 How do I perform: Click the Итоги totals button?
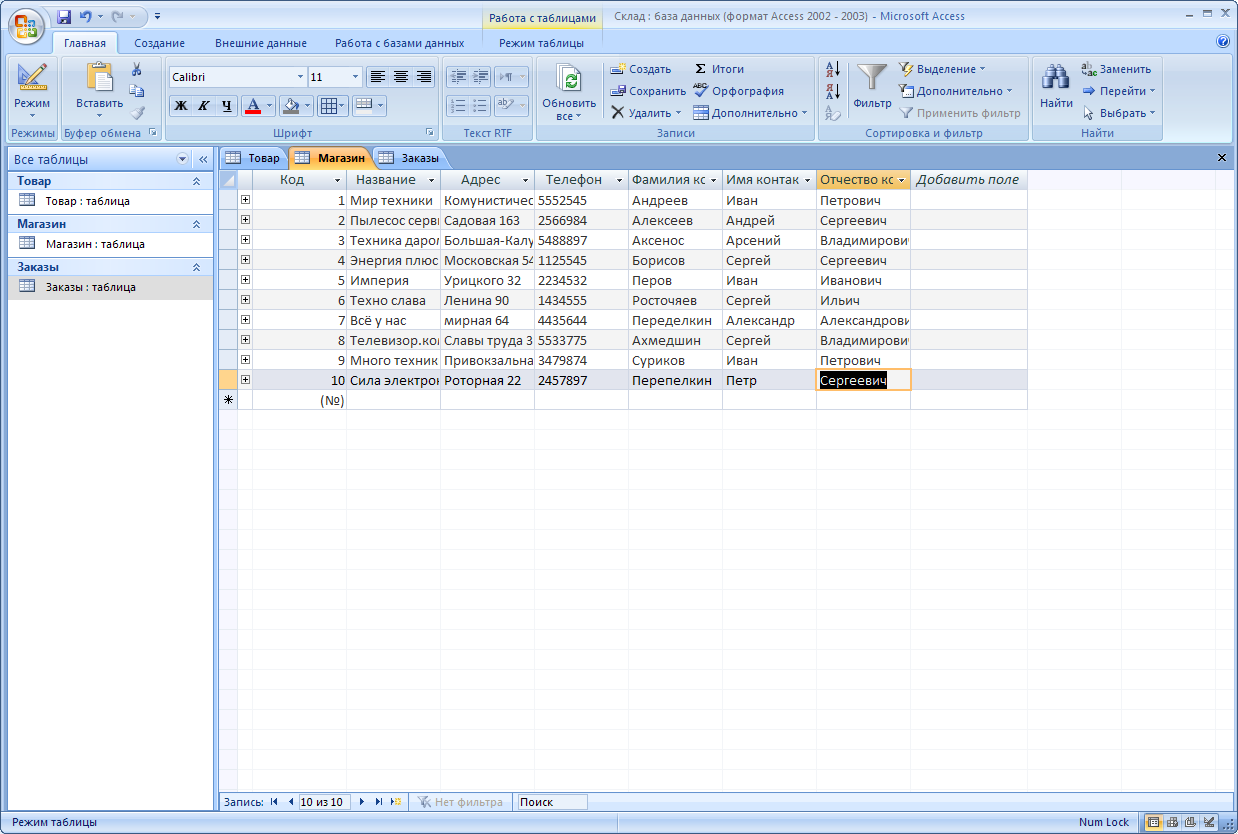pyautogui.click(x=719, y=69)
